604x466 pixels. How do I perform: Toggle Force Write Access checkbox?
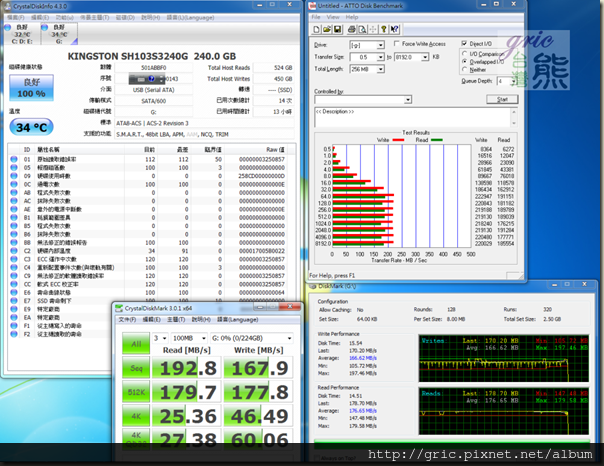(396, 44)
